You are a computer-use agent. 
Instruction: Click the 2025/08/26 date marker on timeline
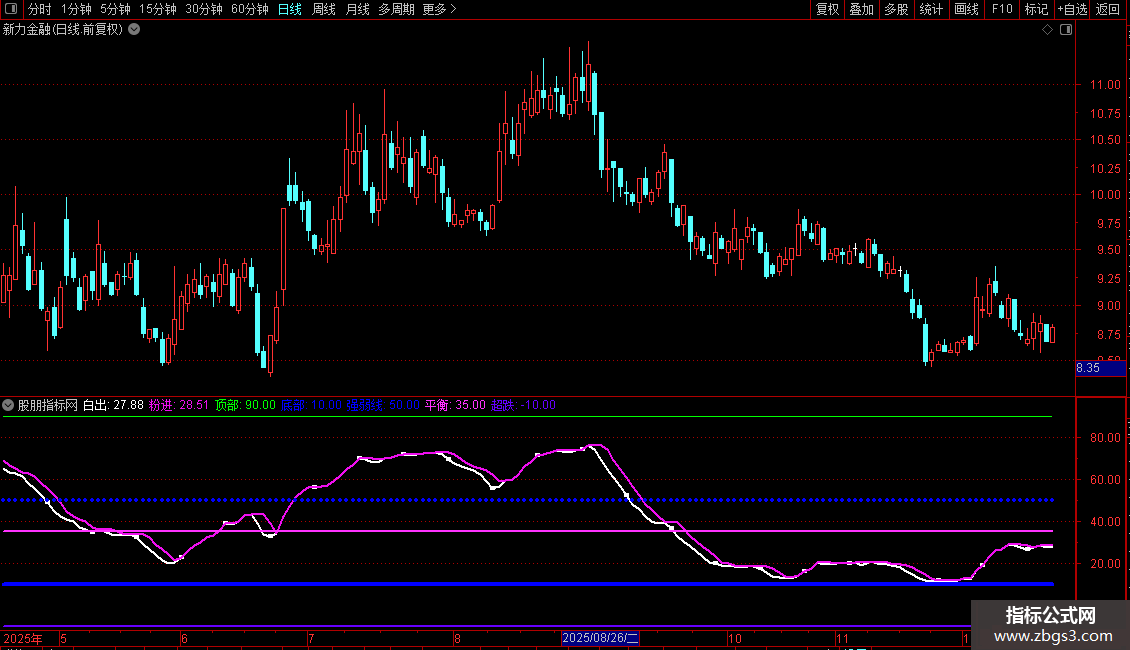600,638
